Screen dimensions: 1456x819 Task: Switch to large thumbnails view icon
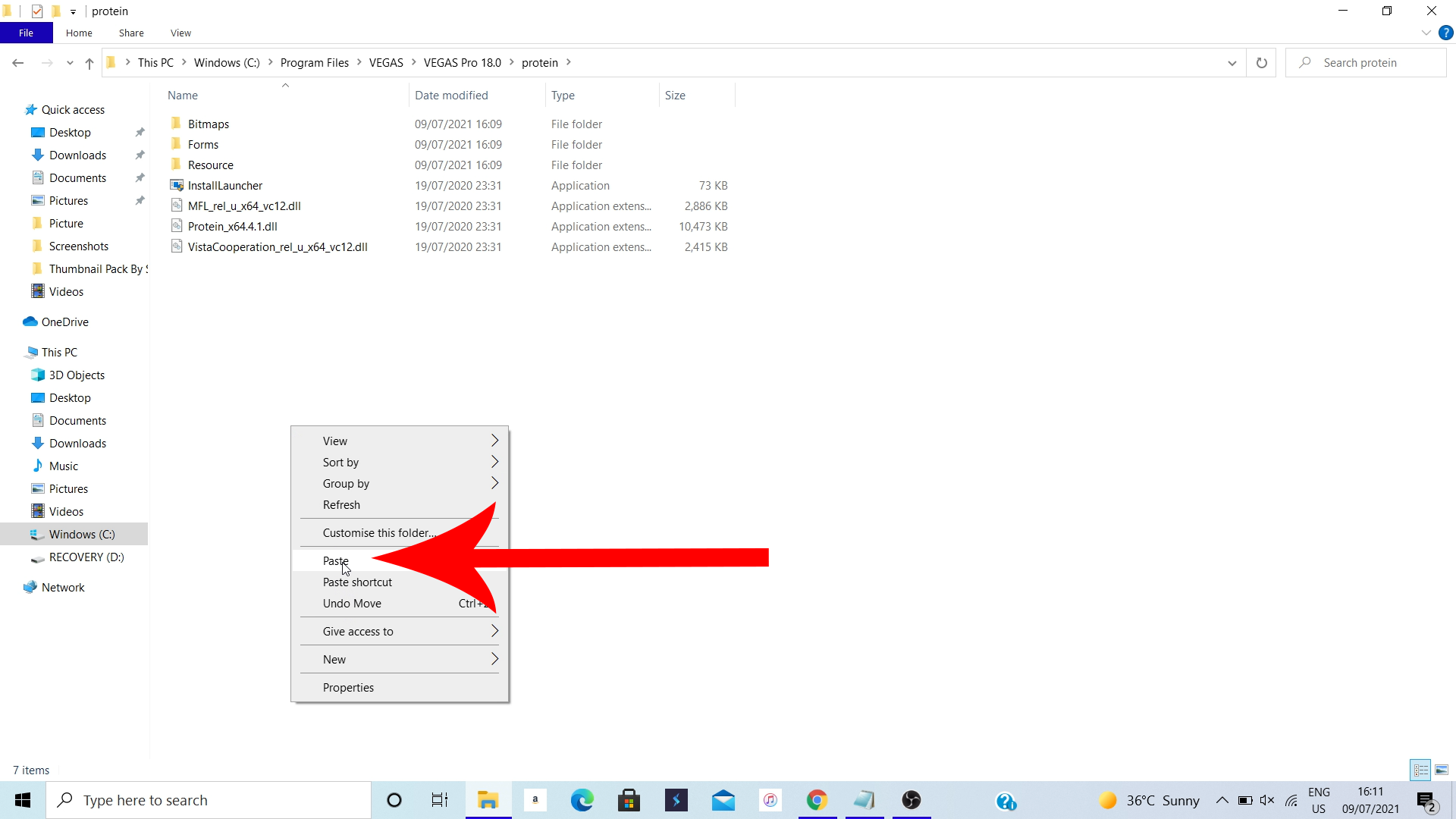click(x=1442, y=770)
